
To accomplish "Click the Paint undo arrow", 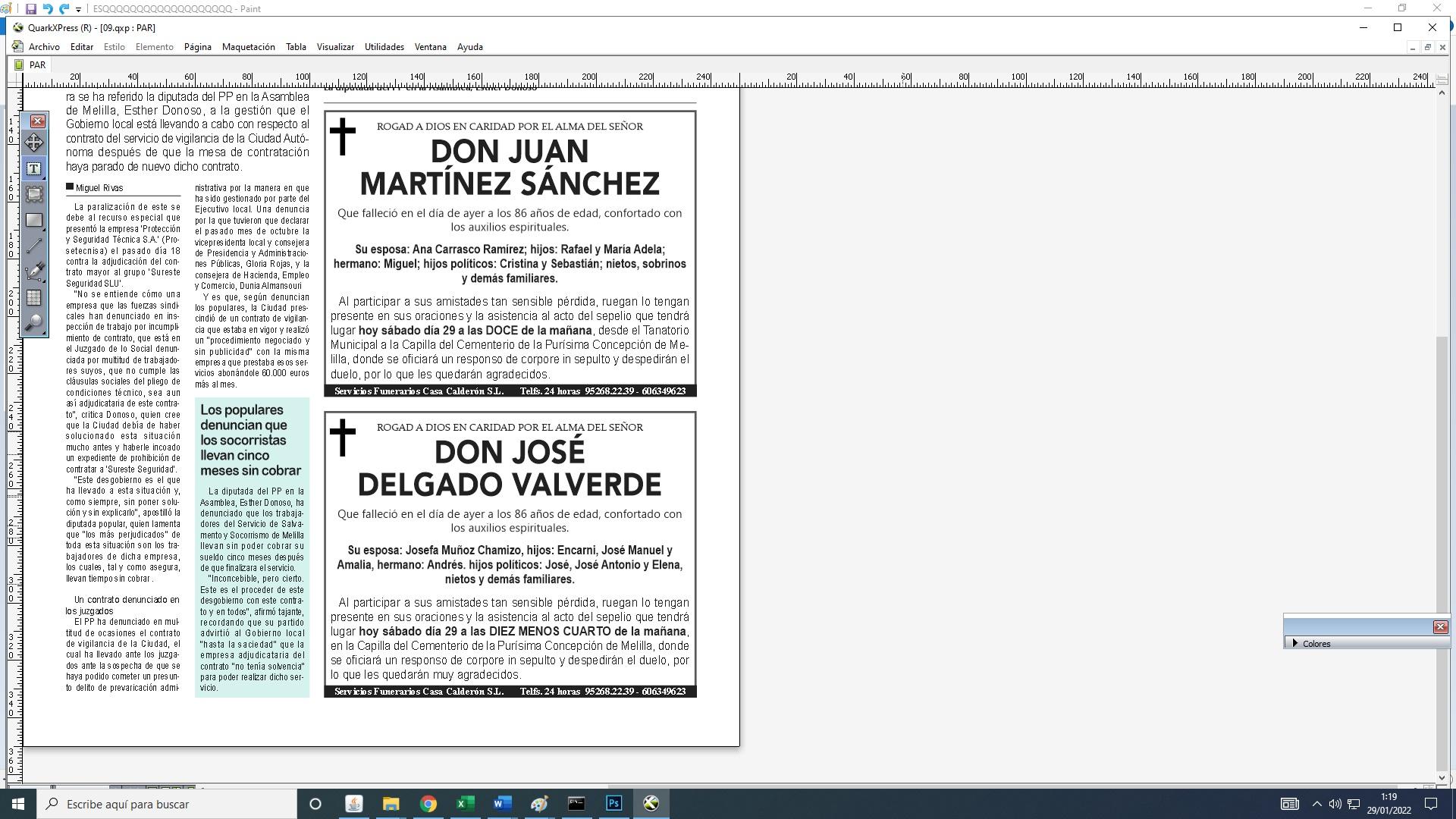I will pos(48,9).
